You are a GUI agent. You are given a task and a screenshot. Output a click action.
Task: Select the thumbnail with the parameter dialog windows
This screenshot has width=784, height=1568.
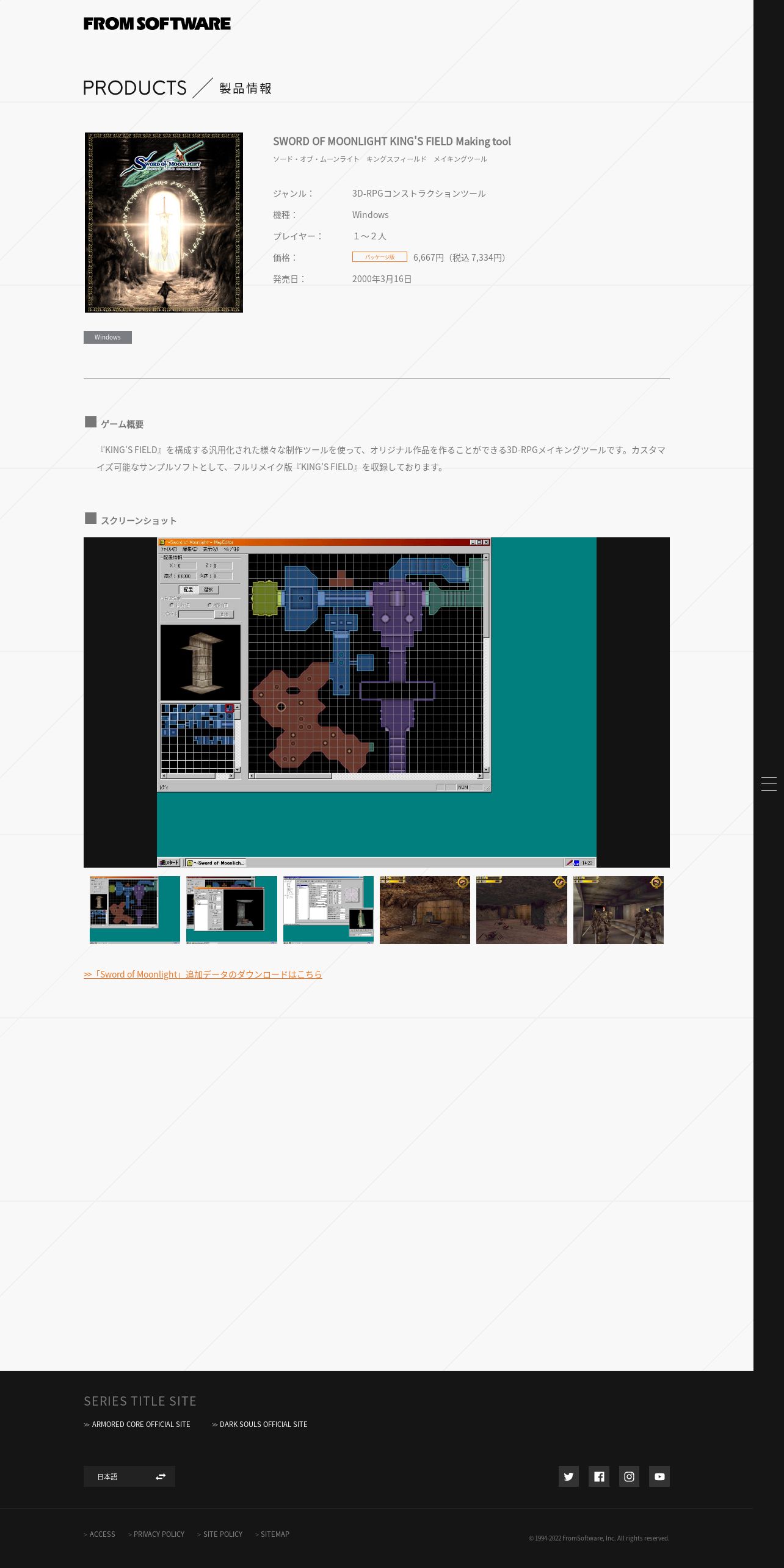coord(328,910)
